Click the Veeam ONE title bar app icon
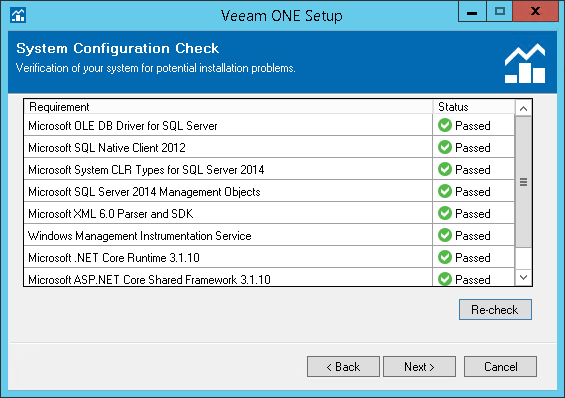 [x=18, y=15]
